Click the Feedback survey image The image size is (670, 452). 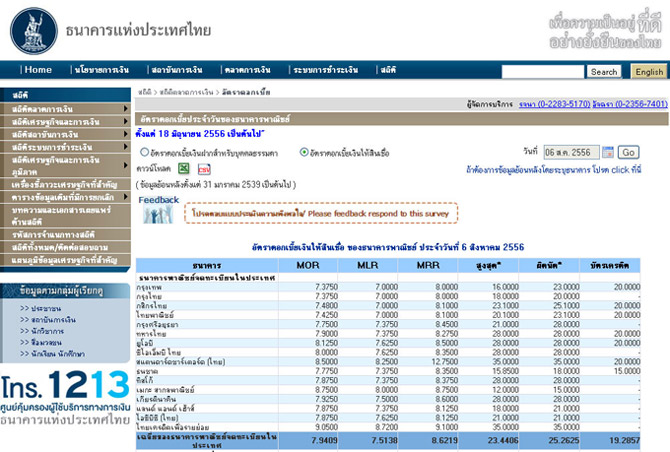[x=159, y=210]
